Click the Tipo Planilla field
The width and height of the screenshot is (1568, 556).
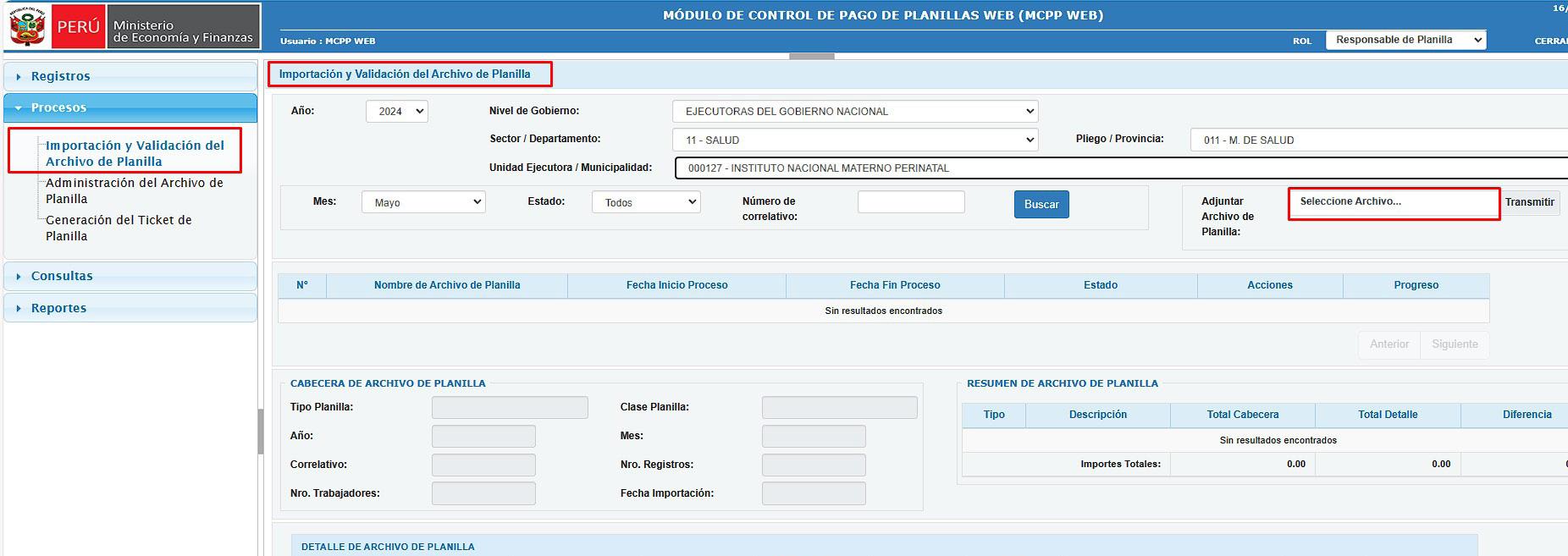coord(510,408)
